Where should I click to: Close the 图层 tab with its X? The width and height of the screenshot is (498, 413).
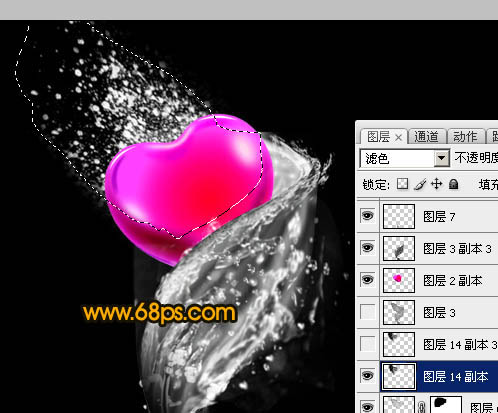(x=398, y=137)
